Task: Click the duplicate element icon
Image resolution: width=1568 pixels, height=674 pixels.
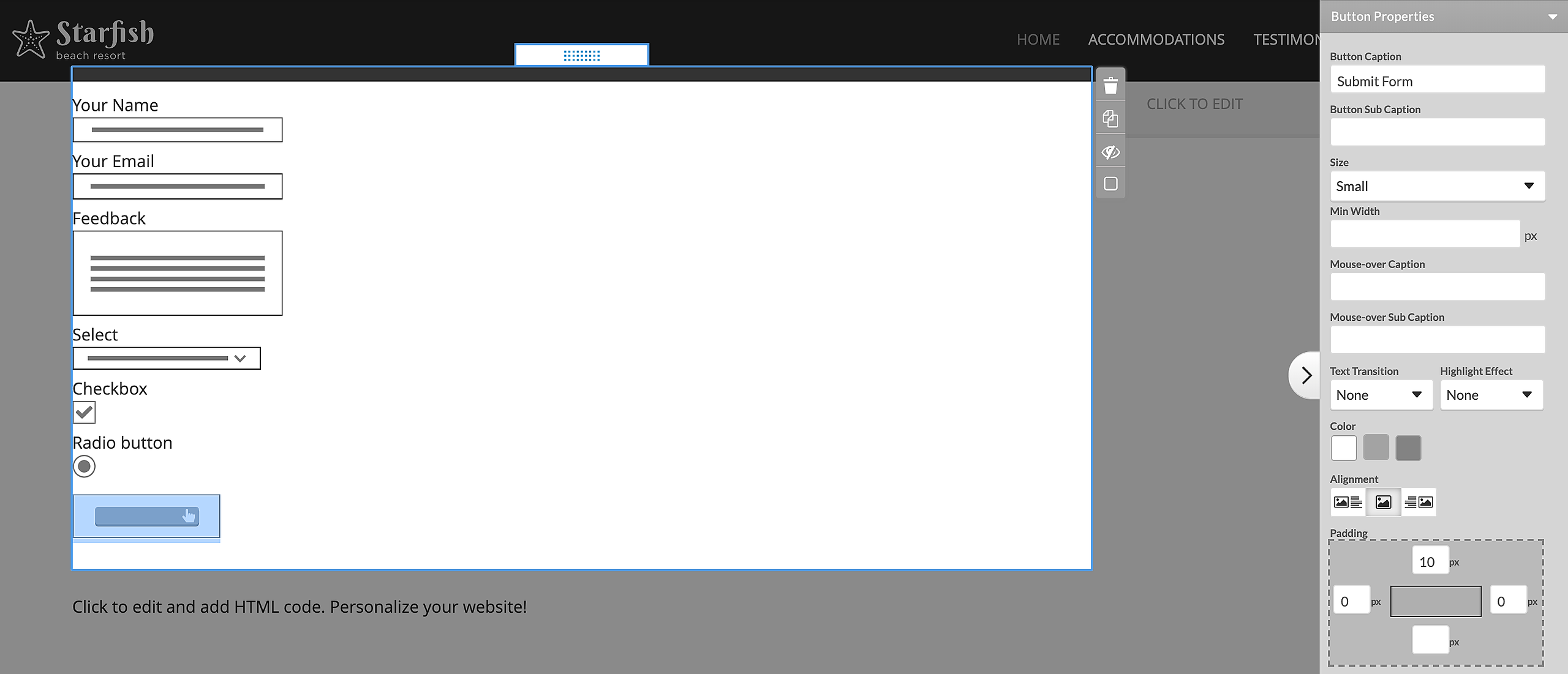Action: click(x=1110, y=119)
